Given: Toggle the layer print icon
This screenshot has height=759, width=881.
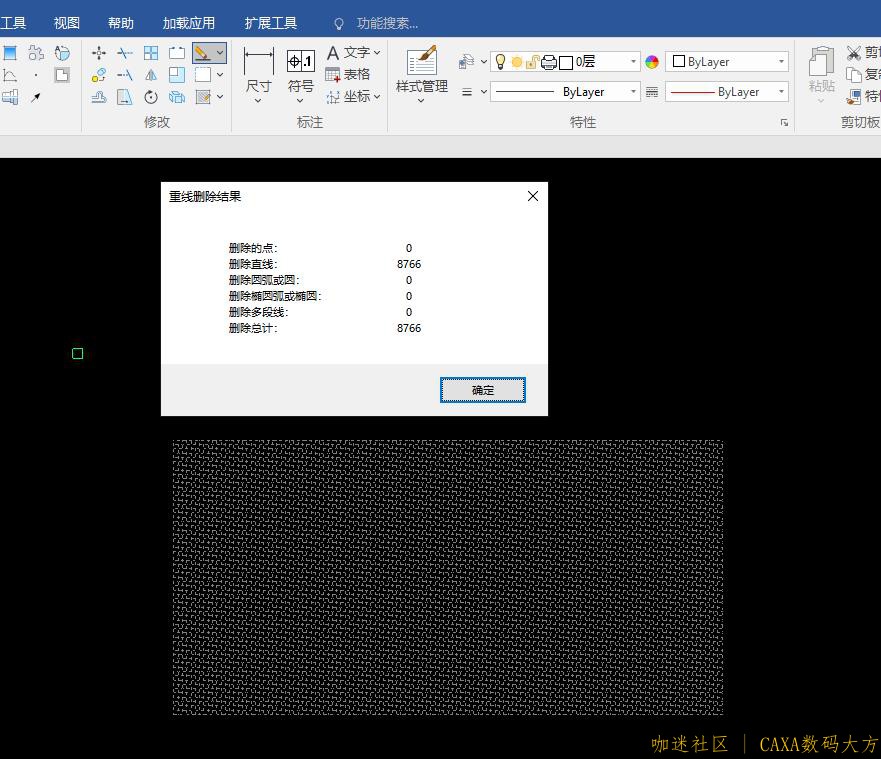Looking at the screenshot, I should pyautogui.click(x=548, y=62).
